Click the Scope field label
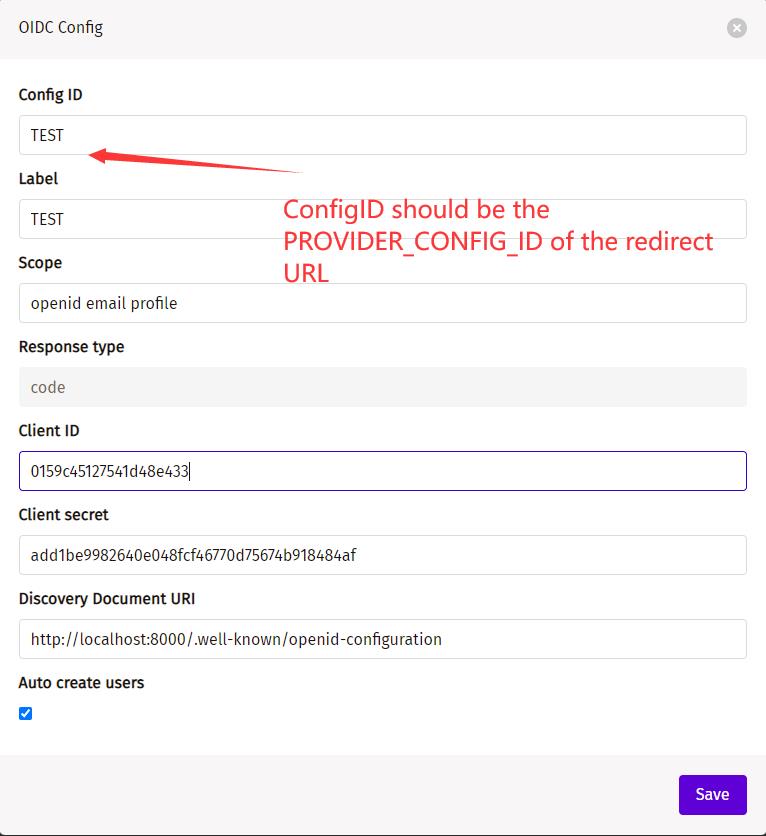 click(39, 262)
